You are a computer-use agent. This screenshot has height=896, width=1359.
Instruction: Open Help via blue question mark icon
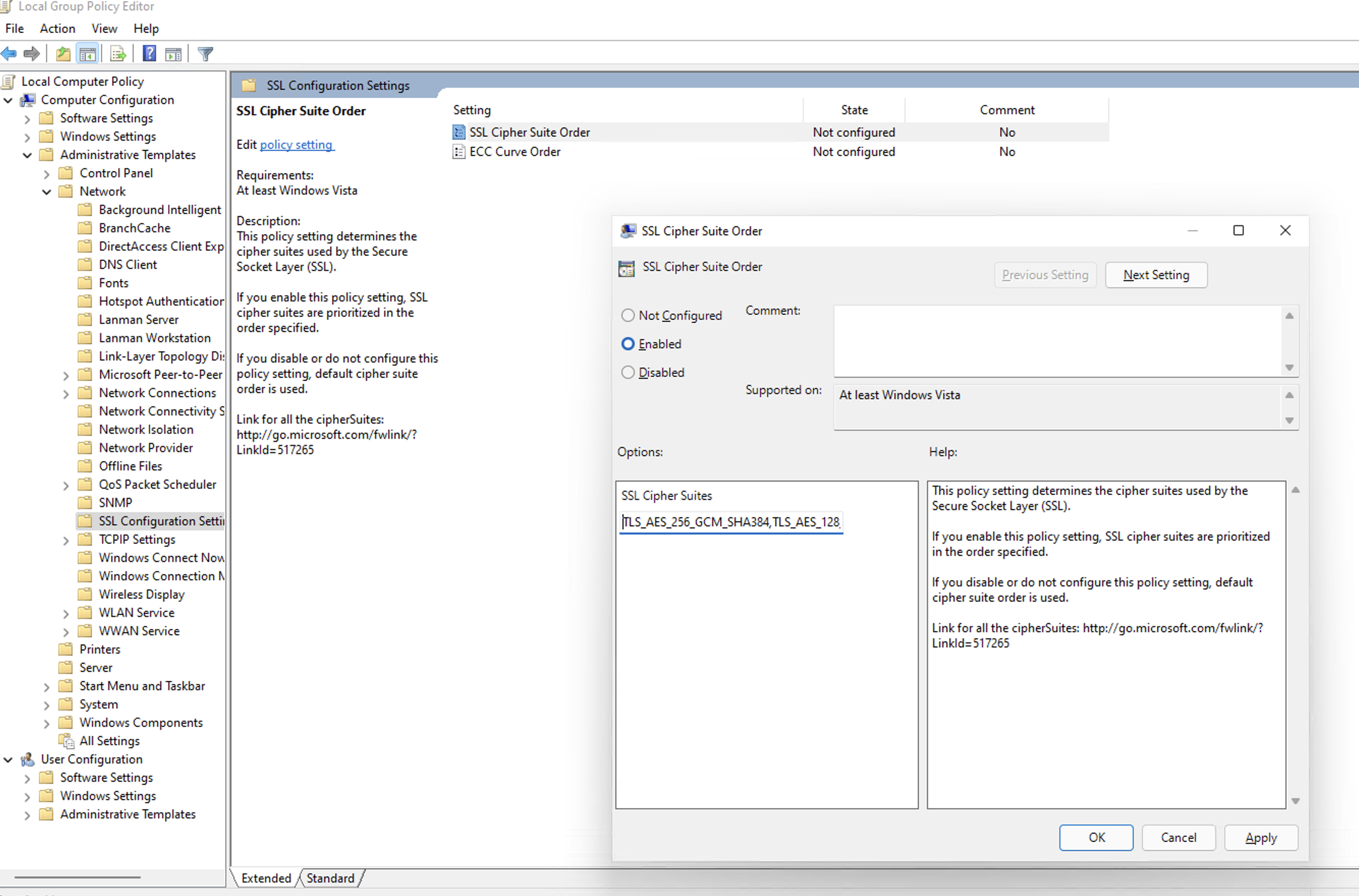pos(149,54)
